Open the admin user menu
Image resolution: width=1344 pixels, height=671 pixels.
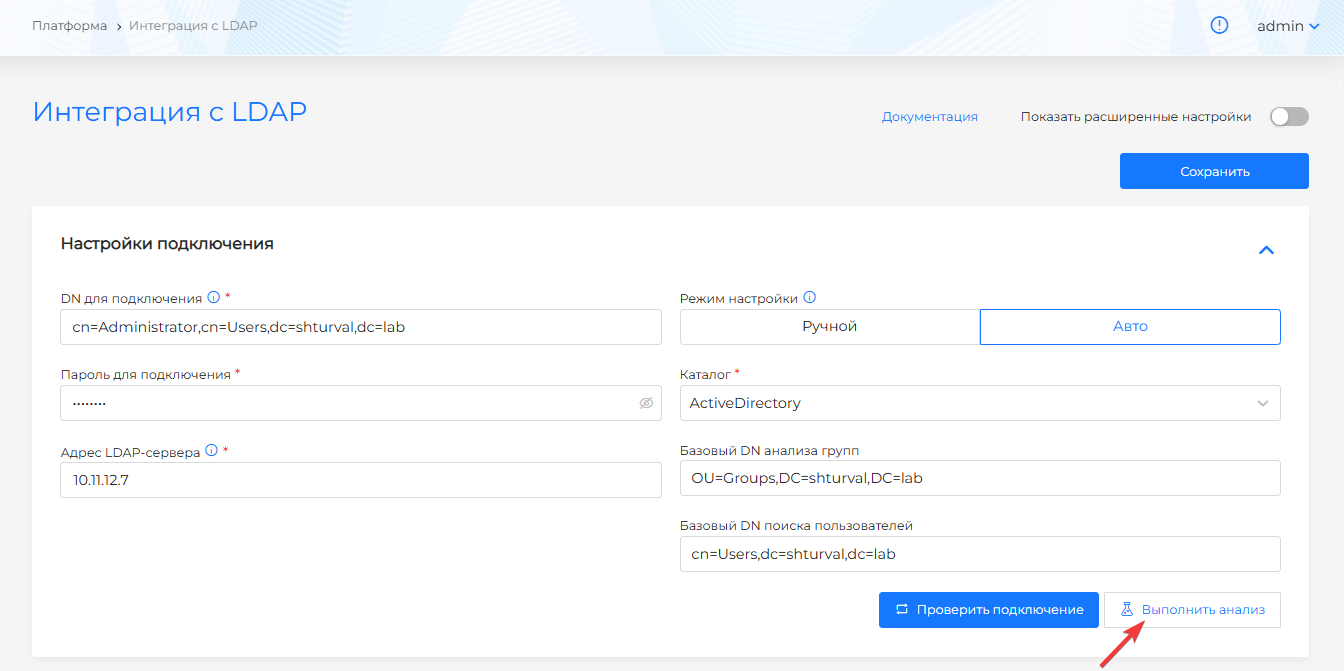1288,26
